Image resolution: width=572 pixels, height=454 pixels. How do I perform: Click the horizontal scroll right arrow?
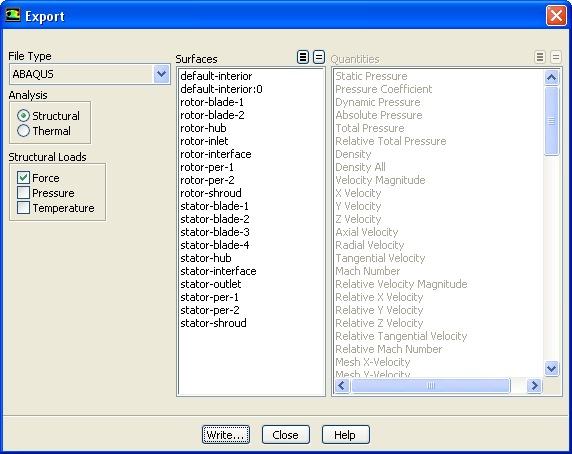[x=534, y=385]
